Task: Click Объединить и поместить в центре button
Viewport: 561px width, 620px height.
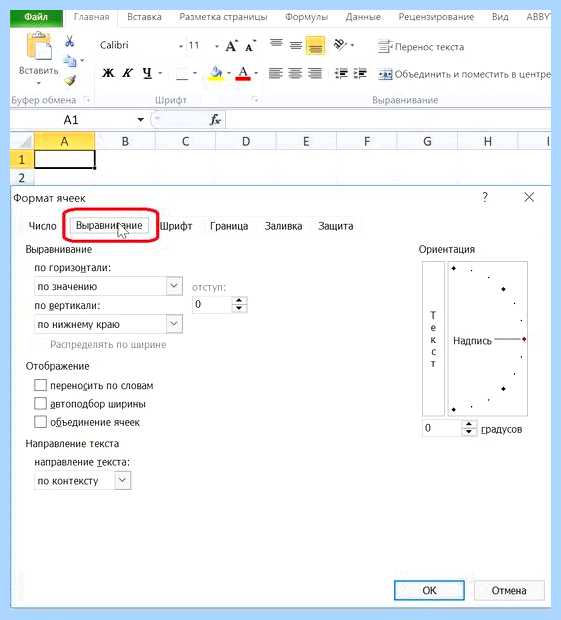Action: 464,74
